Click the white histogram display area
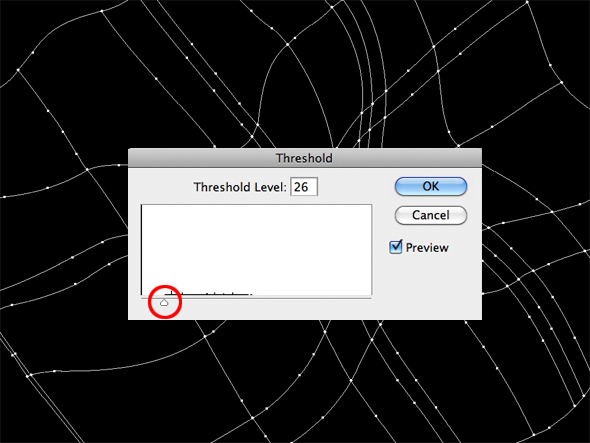 click(257, 250)
